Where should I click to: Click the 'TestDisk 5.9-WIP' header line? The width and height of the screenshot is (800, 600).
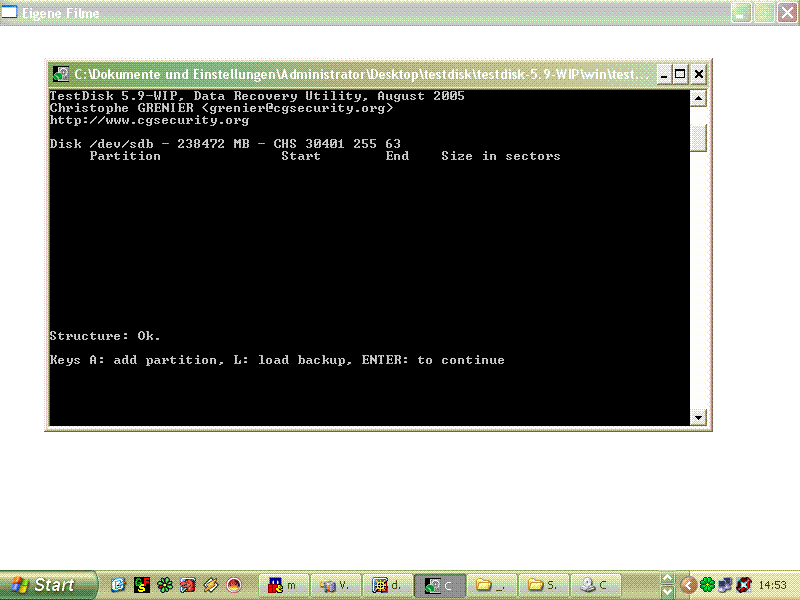pos(257,96)
